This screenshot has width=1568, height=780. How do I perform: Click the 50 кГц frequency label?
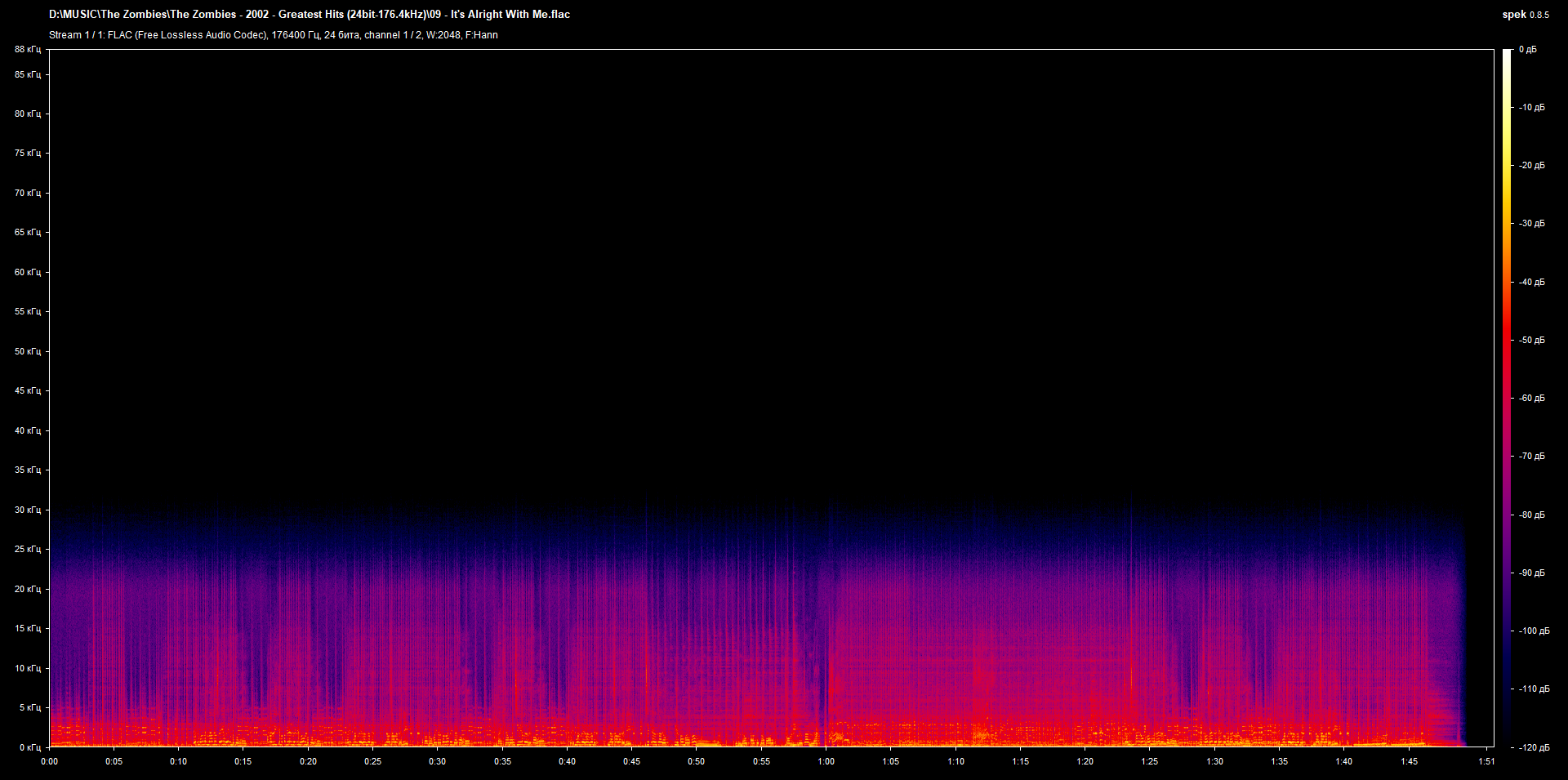click(x=28, y=351)
